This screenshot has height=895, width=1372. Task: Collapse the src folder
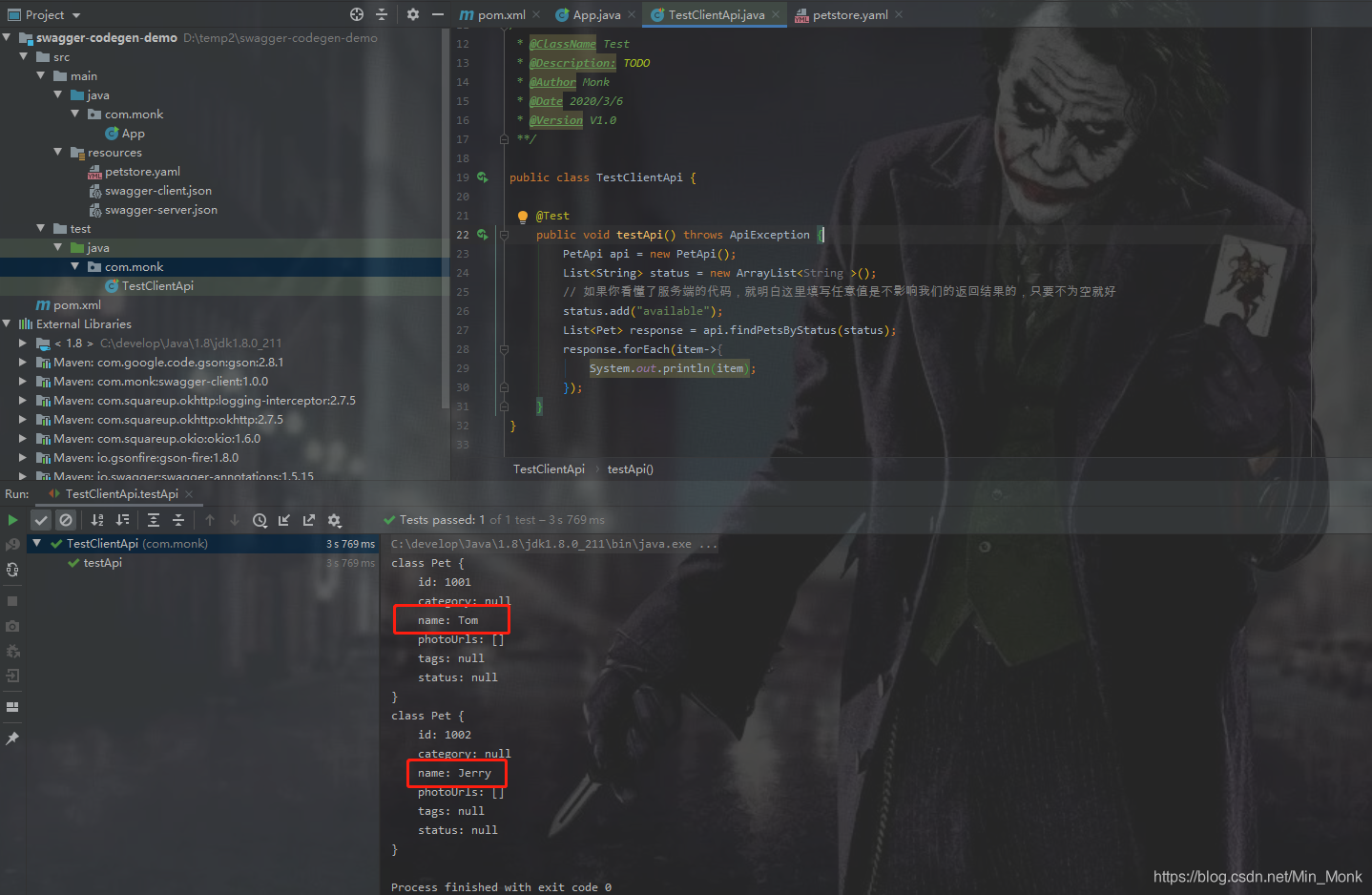point(25,57)
